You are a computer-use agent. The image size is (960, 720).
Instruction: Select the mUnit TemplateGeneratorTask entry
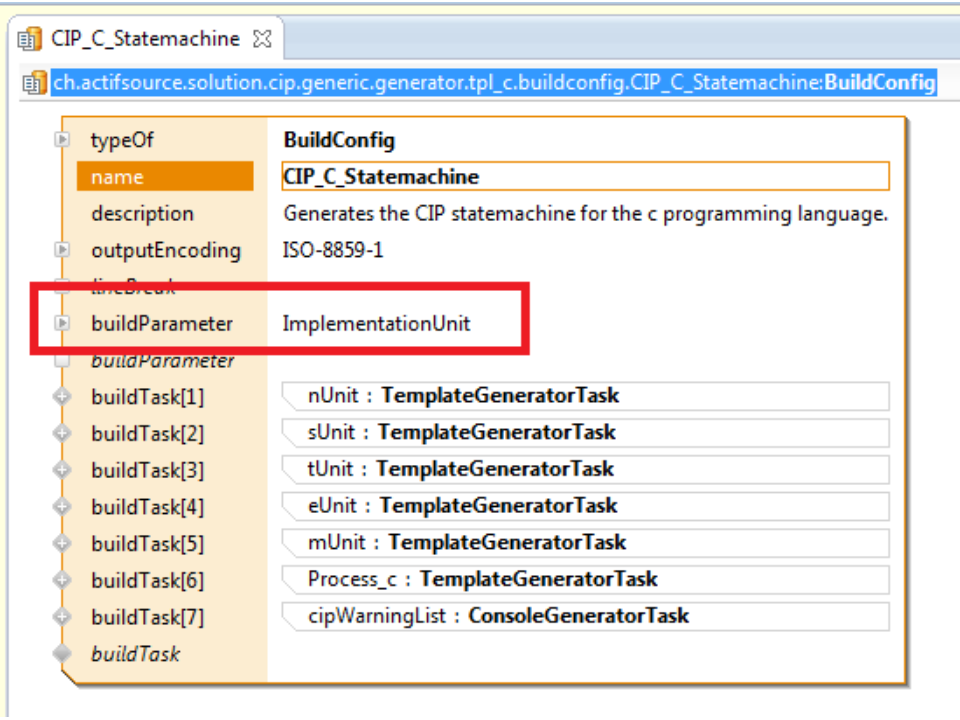click(x=467, y=543)
